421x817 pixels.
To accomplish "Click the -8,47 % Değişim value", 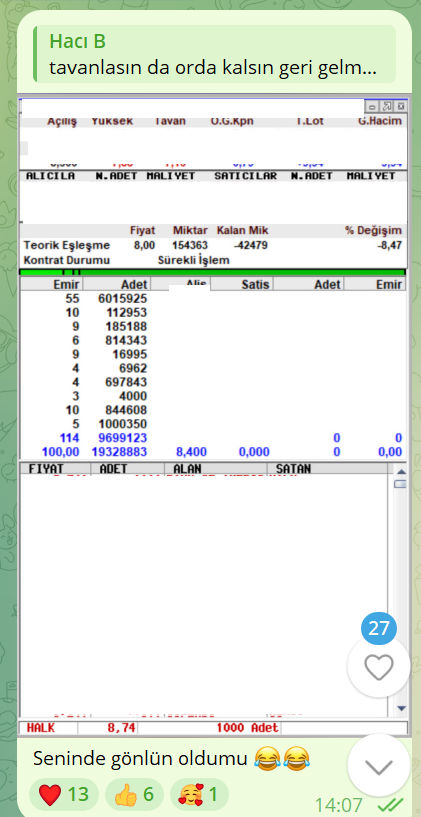I will pyautogui.click(x=389, y=245).
